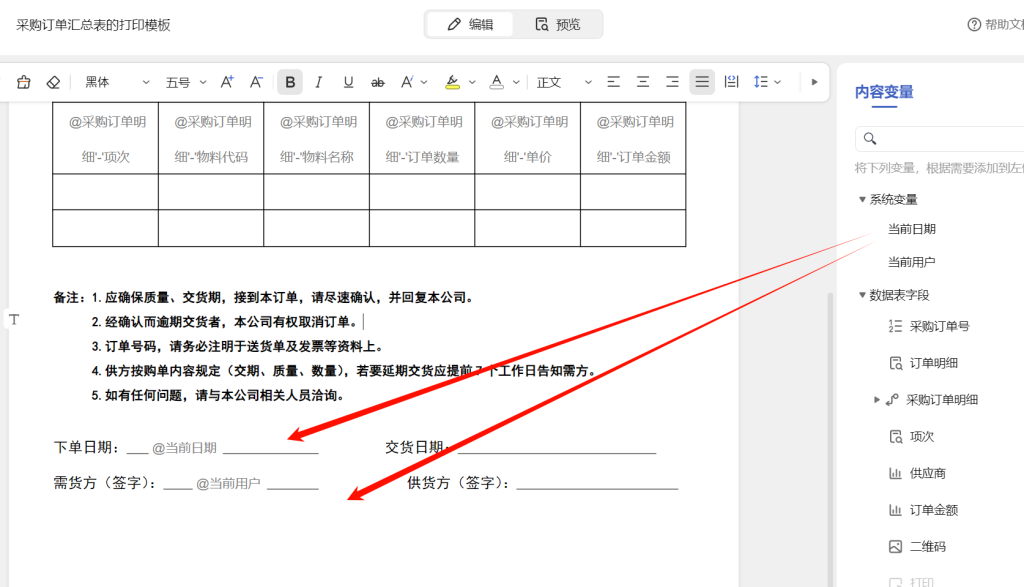Image resolution: width=1024 pixels, height=587 pixels.
Task: Apply the font color A swatch
Action: coord(496,82)
